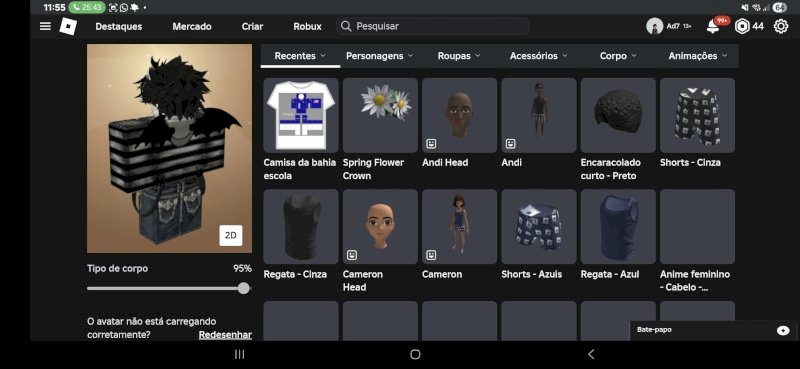Toggle the 2D avatar view

coord(231,235)
